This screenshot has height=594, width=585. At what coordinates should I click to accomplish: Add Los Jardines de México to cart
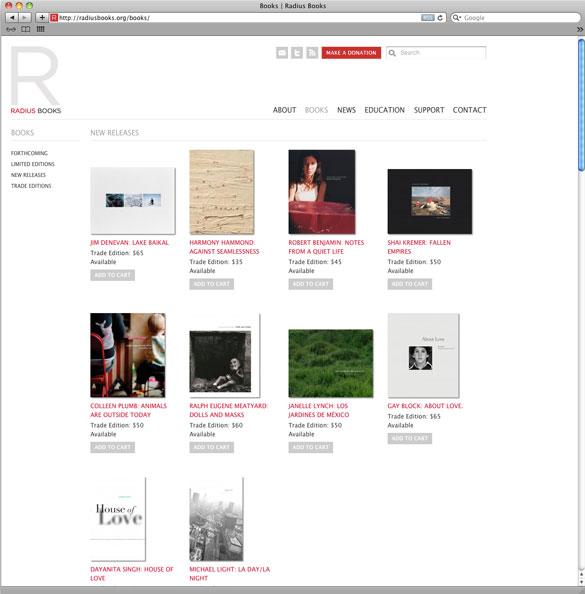[311, 447]
